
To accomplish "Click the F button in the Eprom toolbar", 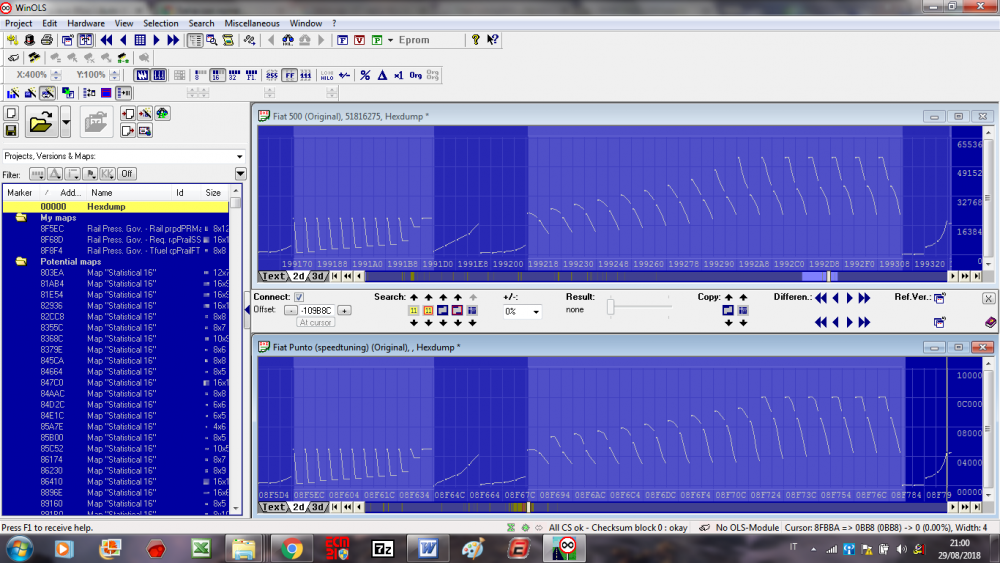I will pyautogui.click(x=342, y=40).
